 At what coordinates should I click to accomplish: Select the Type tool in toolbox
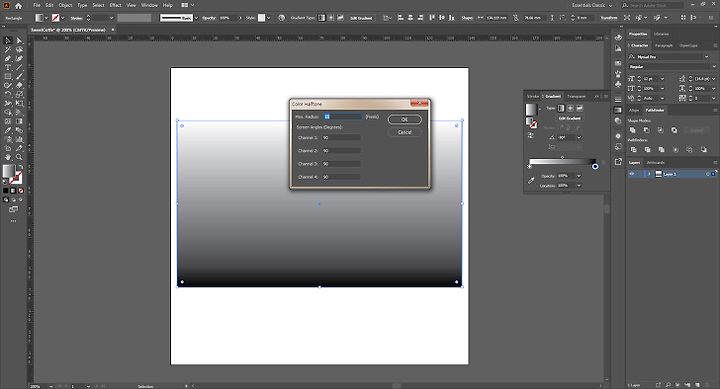(x=8, y=68)
